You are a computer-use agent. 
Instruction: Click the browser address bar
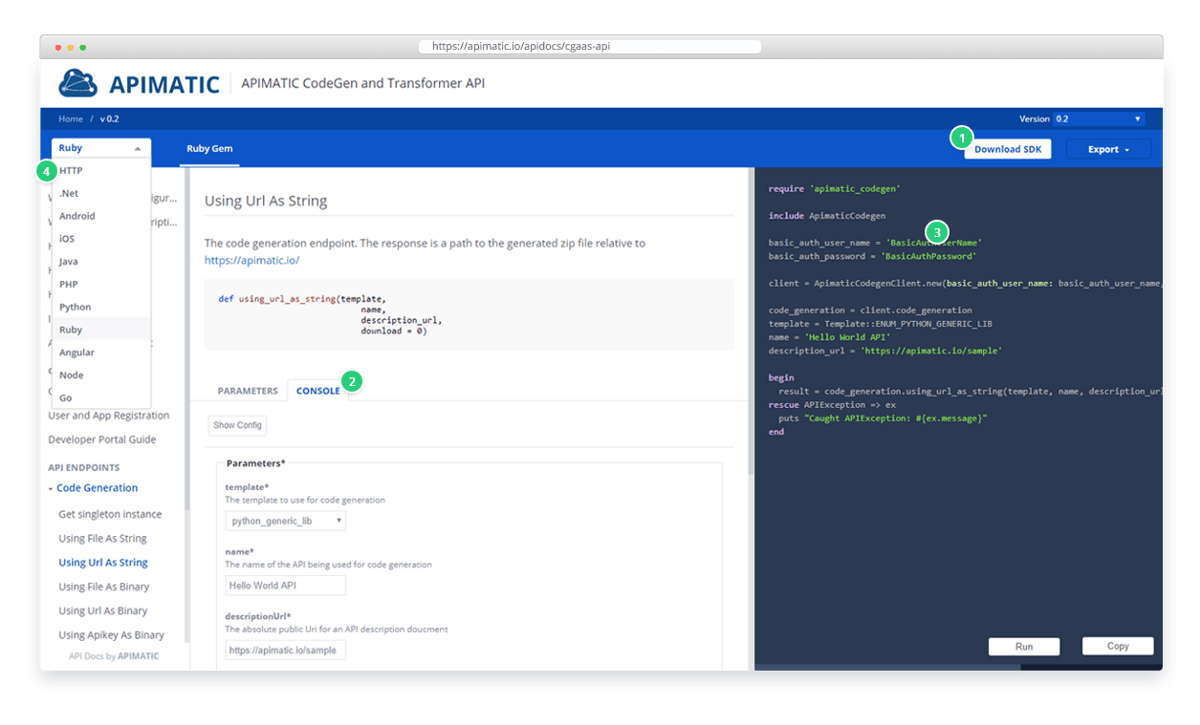(592, 46)
